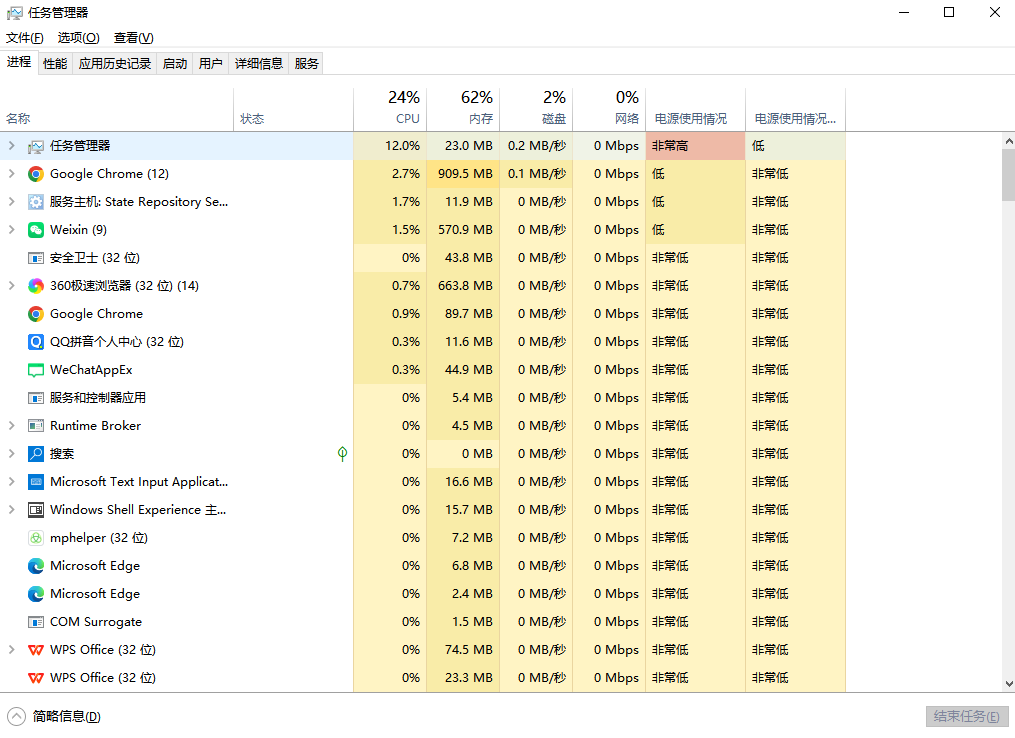This screenshot has height=738, width=1015.
Task: Click the vertical scrollbar thumb
Action: (1009, 175)
